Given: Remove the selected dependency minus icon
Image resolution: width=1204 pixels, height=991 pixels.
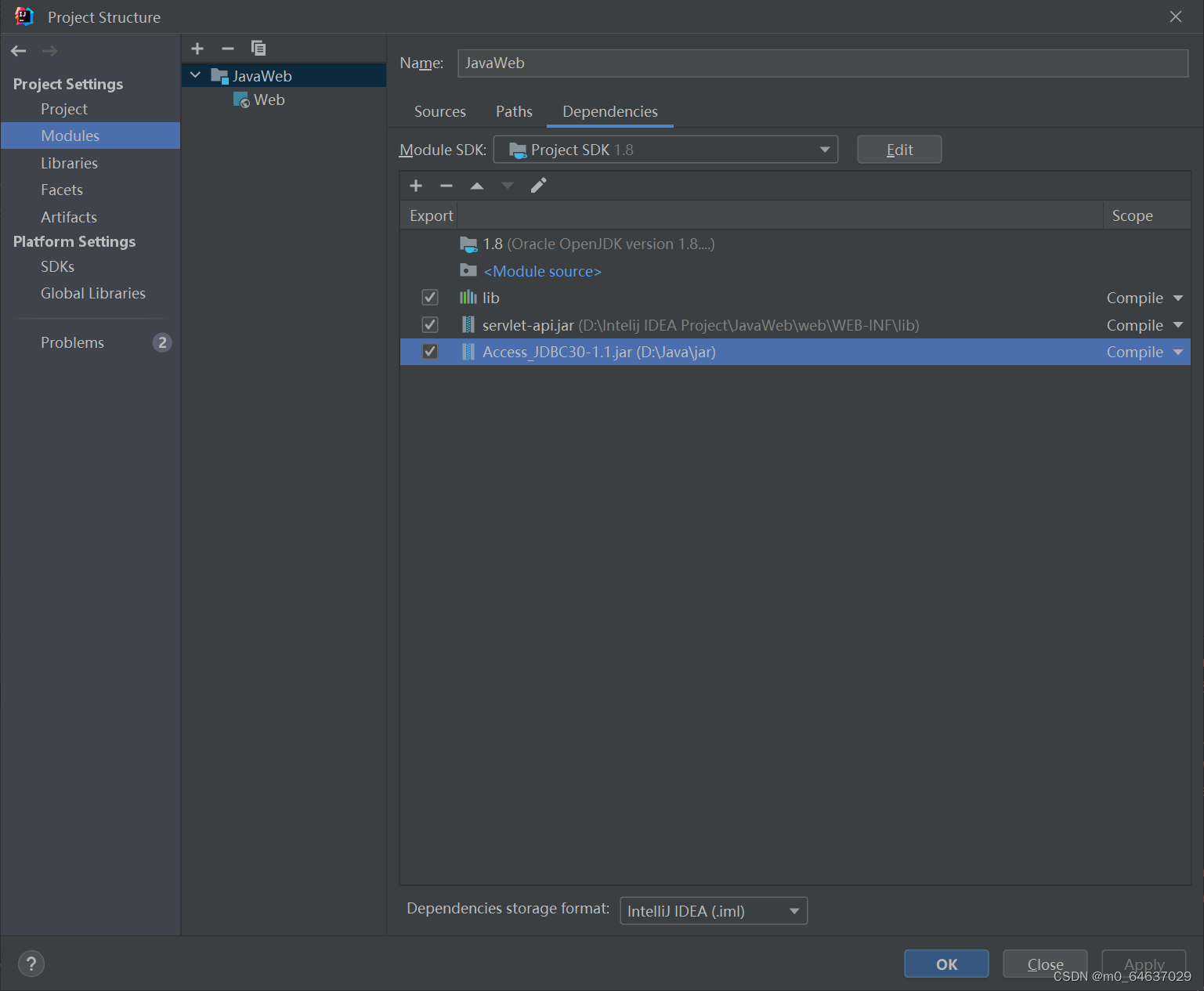Looking at the screenshot, I should pyautogui.click(x=447, y=186).
